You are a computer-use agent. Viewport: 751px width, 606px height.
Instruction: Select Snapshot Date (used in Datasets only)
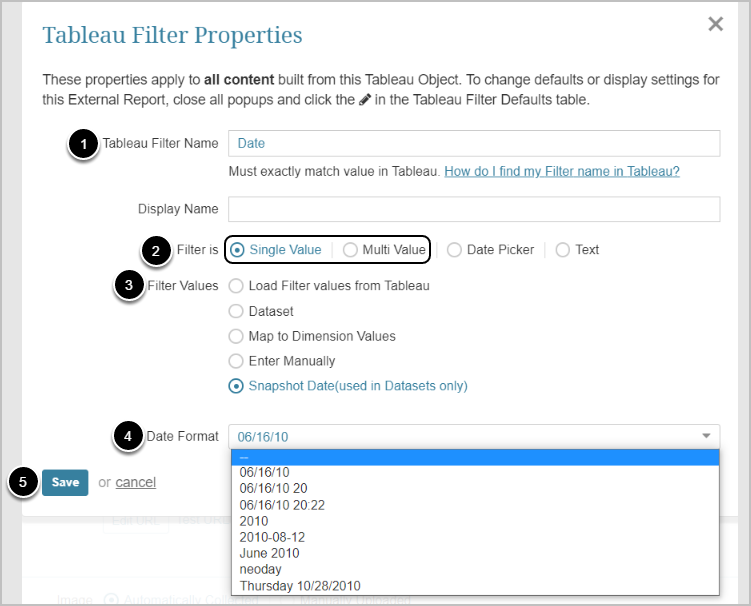tap(236, 386)
